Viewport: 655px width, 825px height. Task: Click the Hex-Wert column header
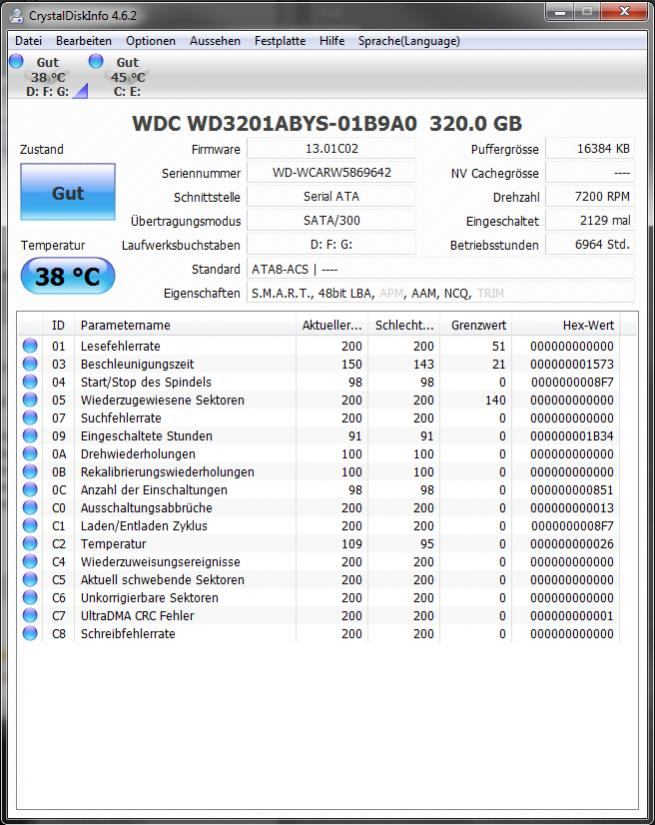566,325
